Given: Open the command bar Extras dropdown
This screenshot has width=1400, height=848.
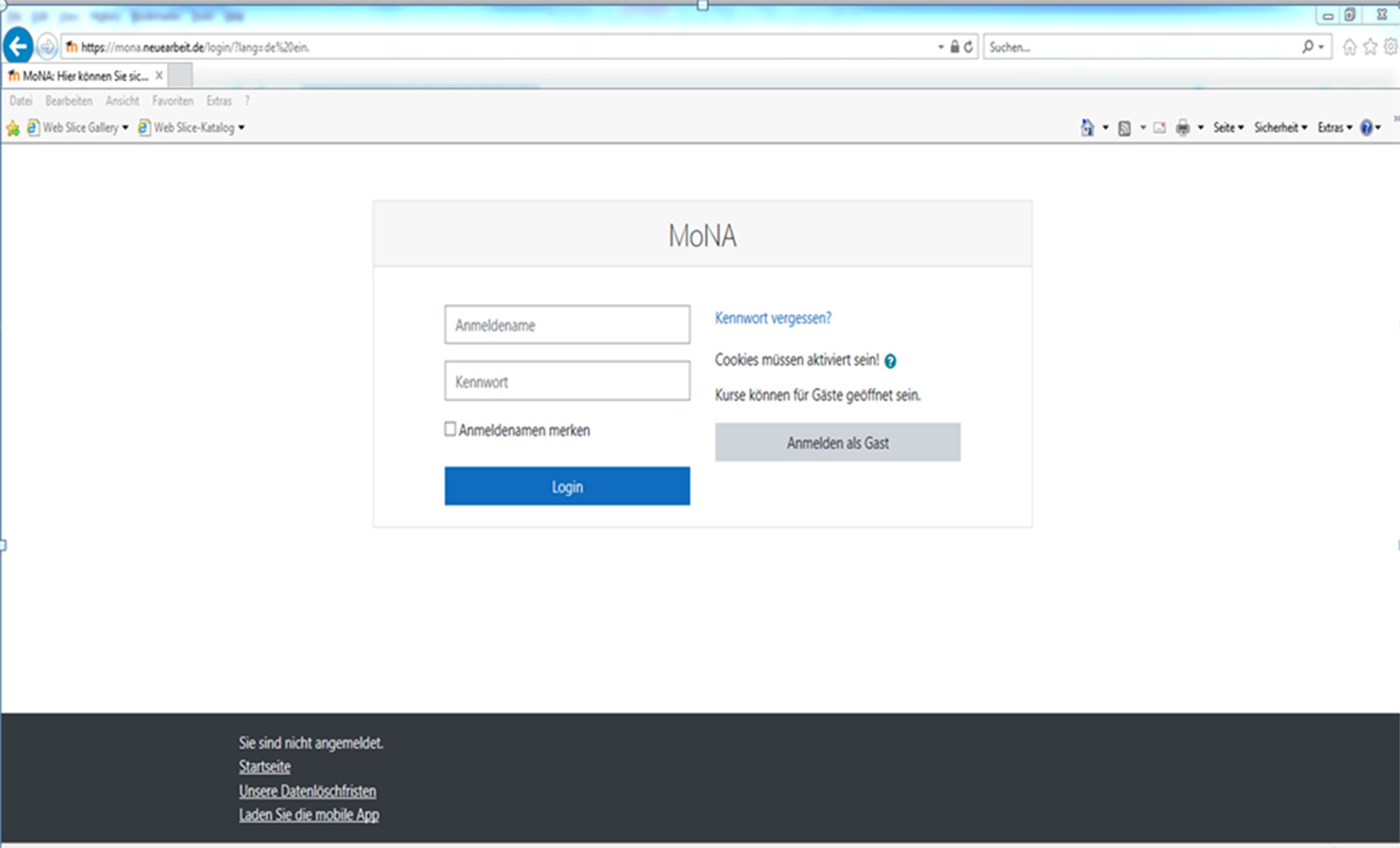Looking at the screenshot, I should 1335,127.
